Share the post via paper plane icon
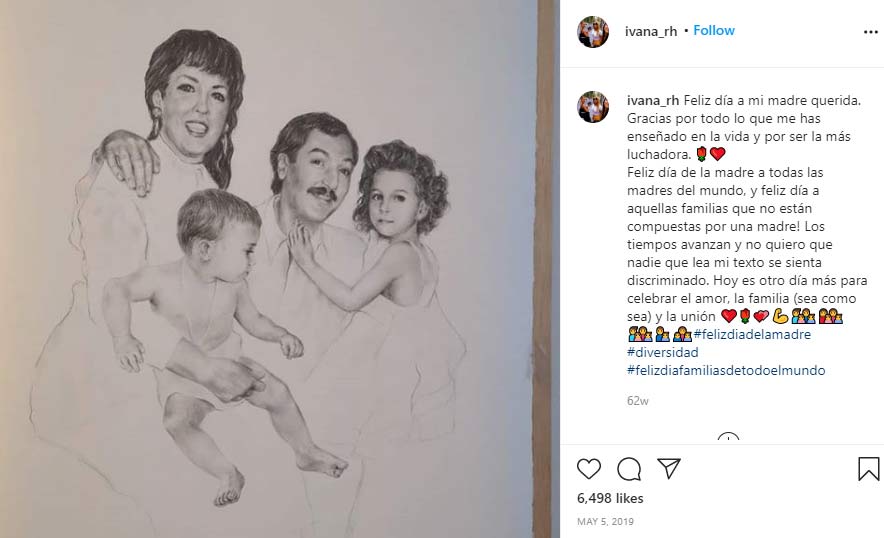The height and width of the screenshot is (538, 884). pos(669,468)
